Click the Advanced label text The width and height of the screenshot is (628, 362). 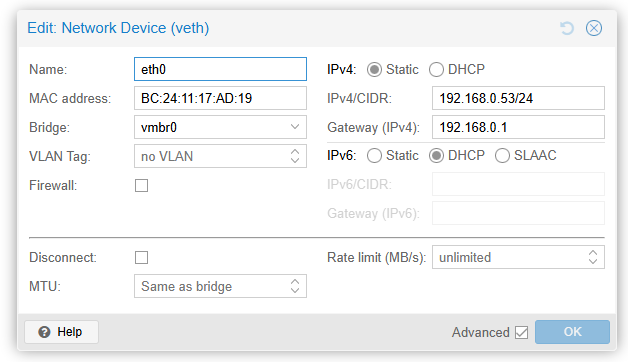pos(481,332)
